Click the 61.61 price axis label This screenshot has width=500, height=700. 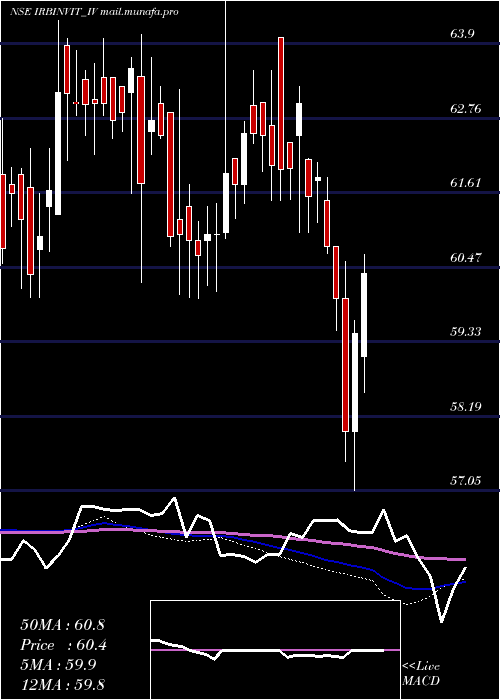[466, 183]
